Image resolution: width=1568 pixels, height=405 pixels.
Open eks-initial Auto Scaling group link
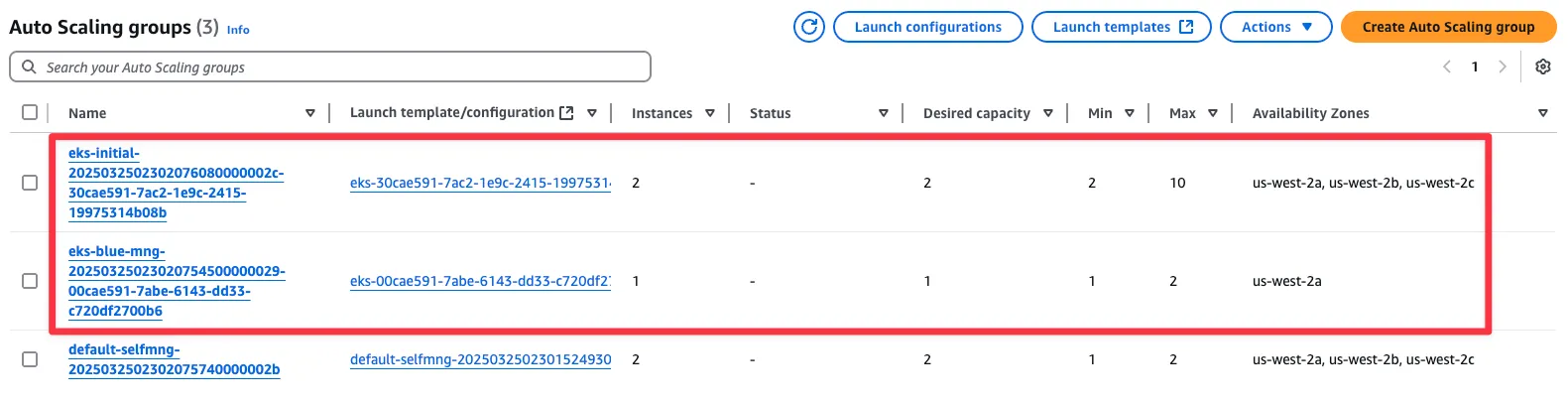[176, 183]
